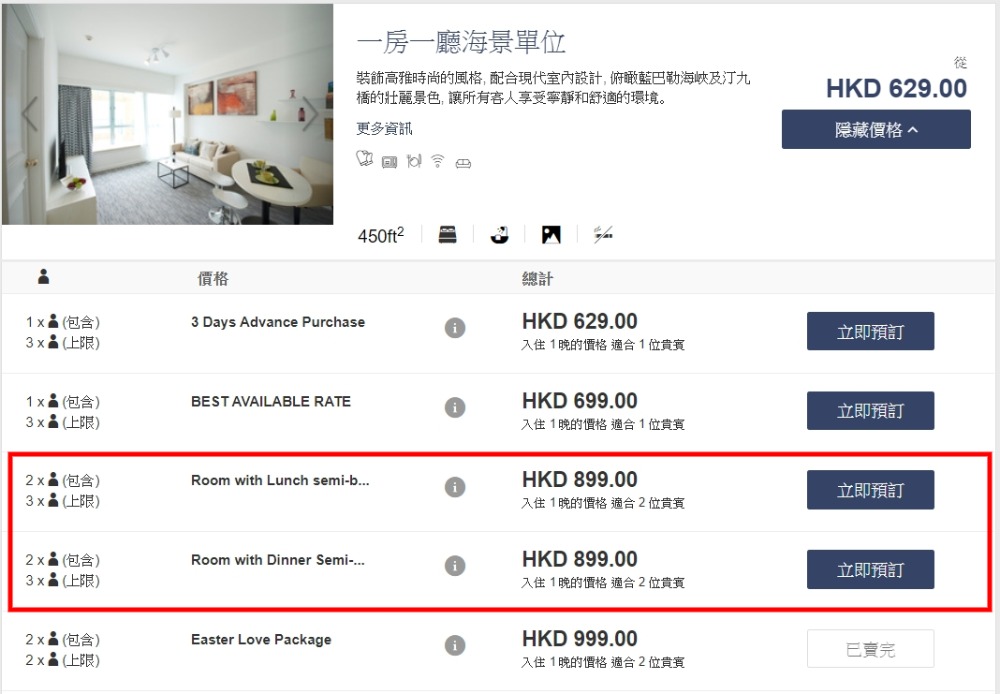Reserve the Room with Dinner package
Viewport: 1000px width, 694px height.
pyautogui.click(x=870, y=570)
